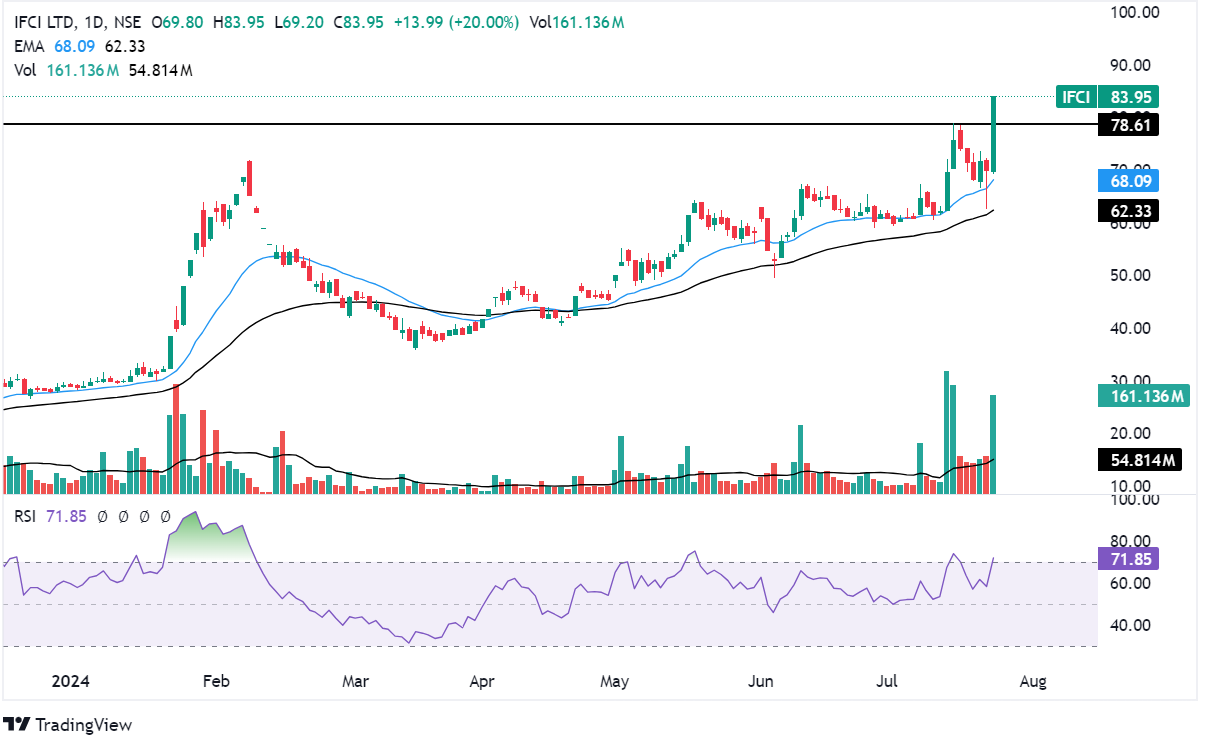Select the horizontal resistance line at 78.61
This screenshot has width=1211, height=748.
tap(500, 124)
